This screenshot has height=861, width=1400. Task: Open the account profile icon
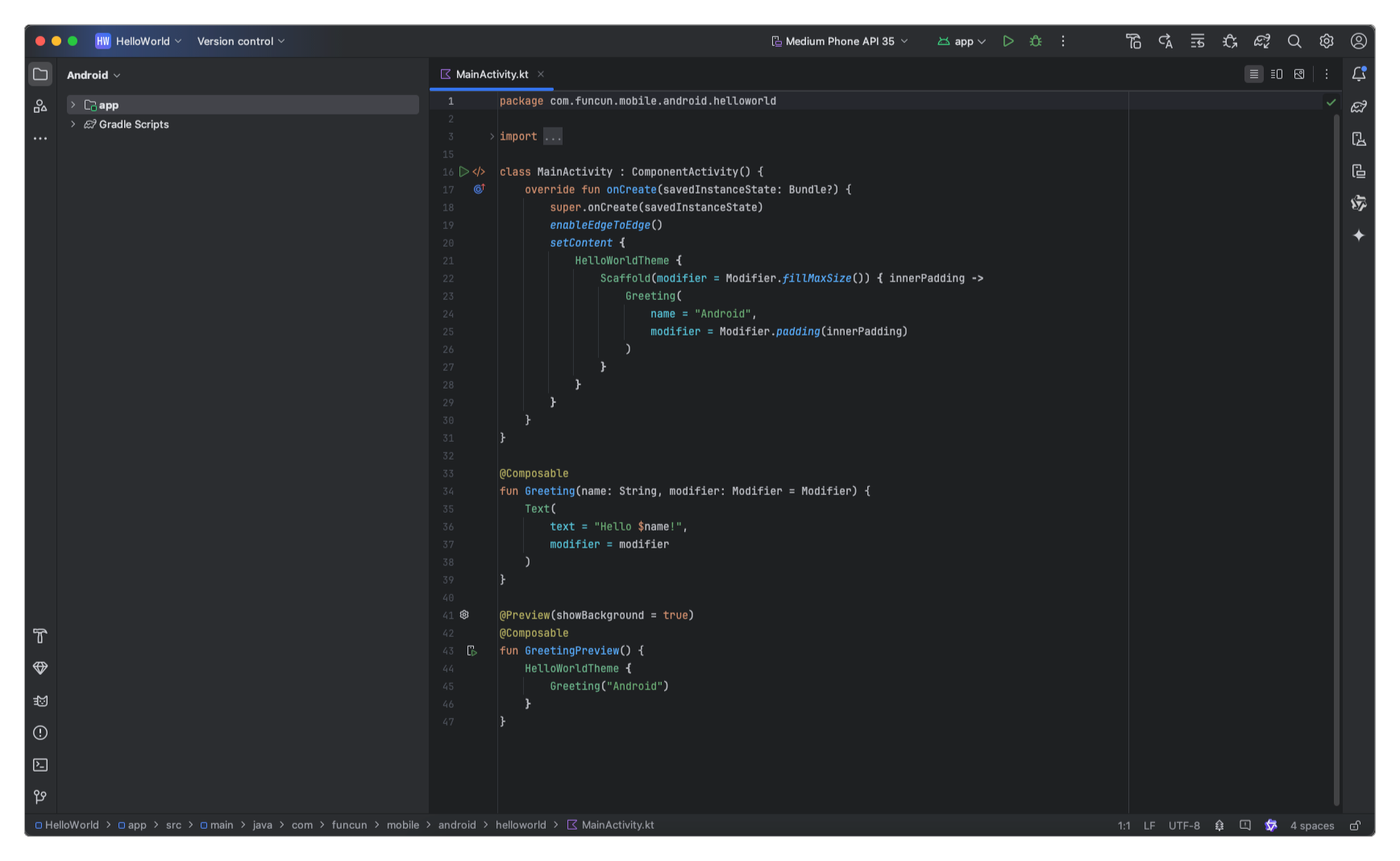point(1359,41)
